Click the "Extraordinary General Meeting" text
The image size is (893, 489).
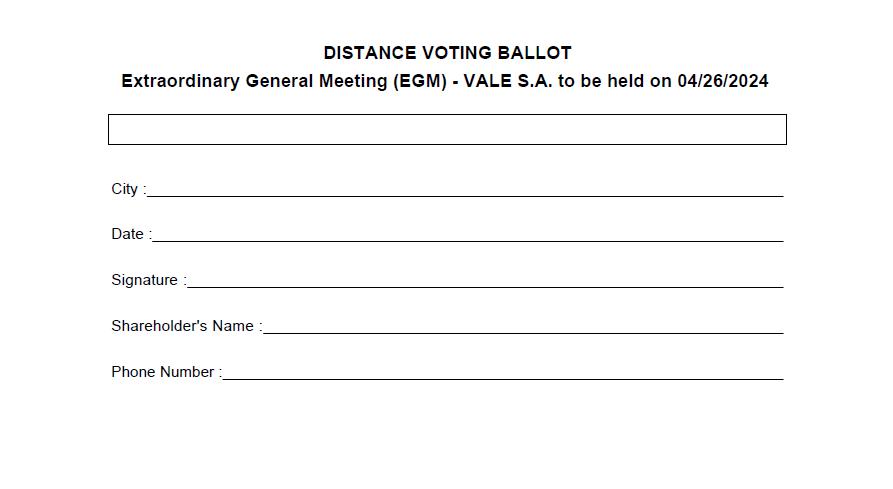point(255,82)
